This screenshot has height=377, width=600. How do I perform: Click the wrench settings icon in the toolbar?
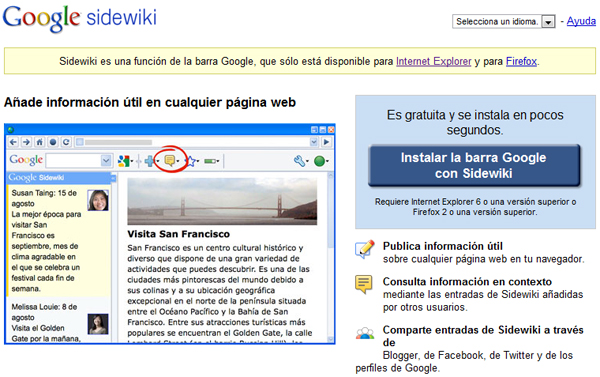click(299, 161)
